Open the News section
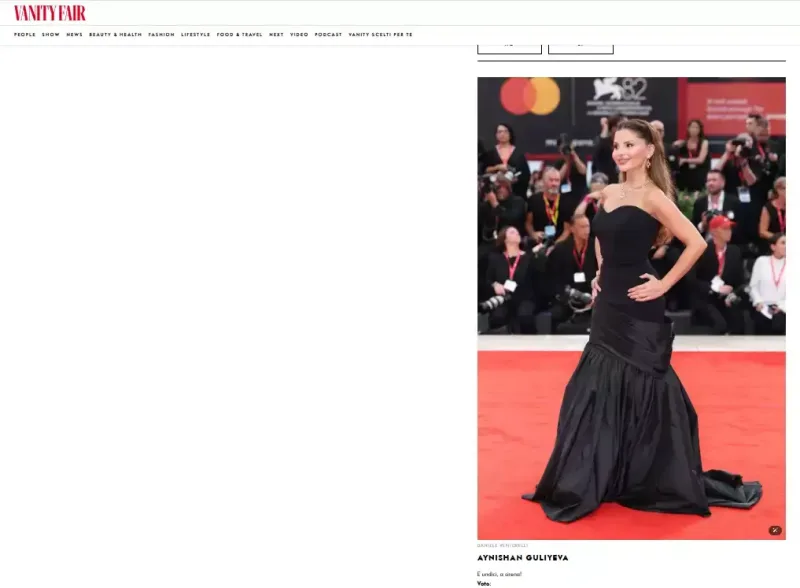The height and width of the screenshot is (588, 800). point(74,35)
